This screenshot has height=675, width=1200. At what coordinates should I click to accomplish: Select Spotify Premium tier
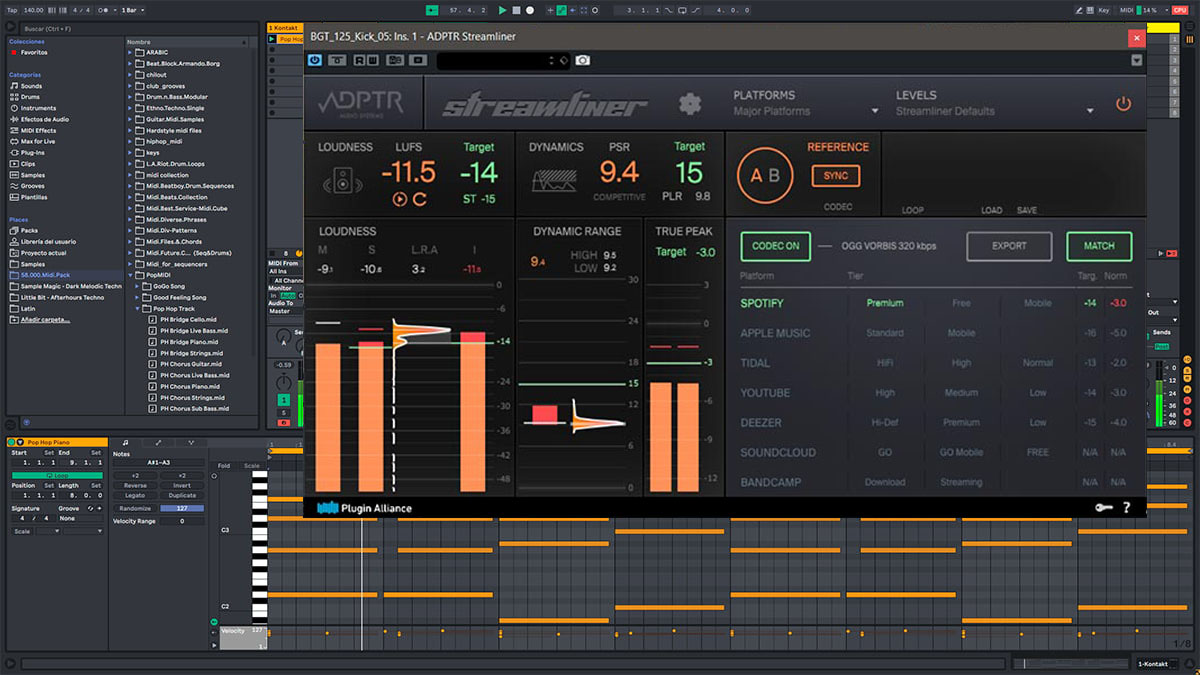[x=885, y=303]
